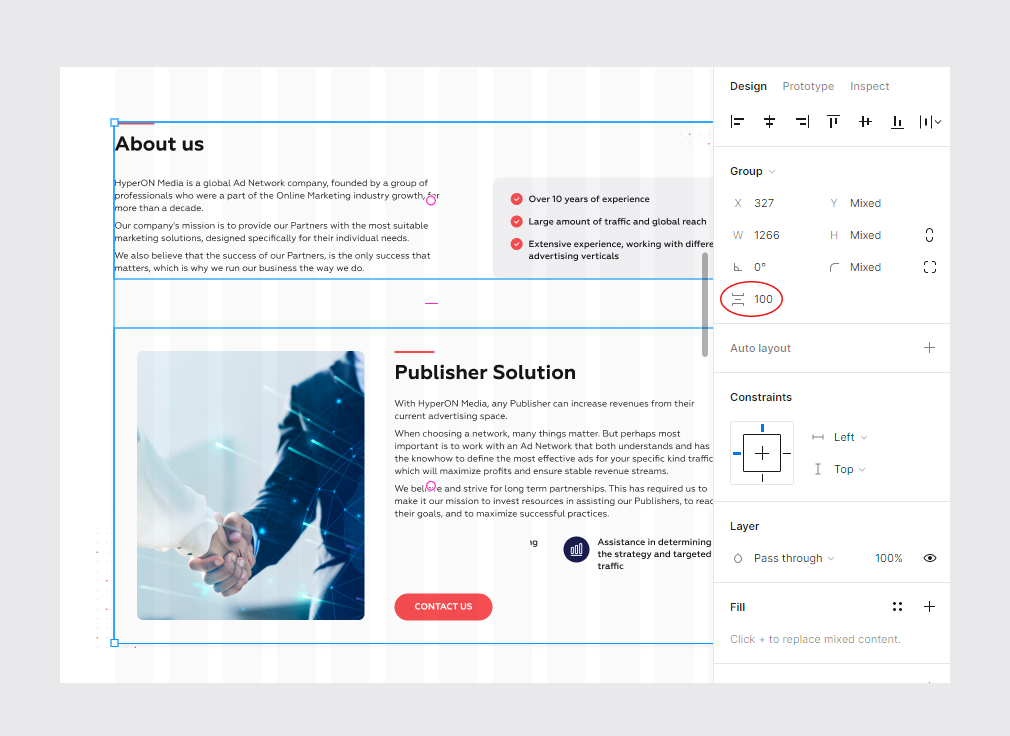The height and width of the screenshot is (736, 1010).
Task: Open the Left horizontal constraint dropdown
Action: point(850,437)
